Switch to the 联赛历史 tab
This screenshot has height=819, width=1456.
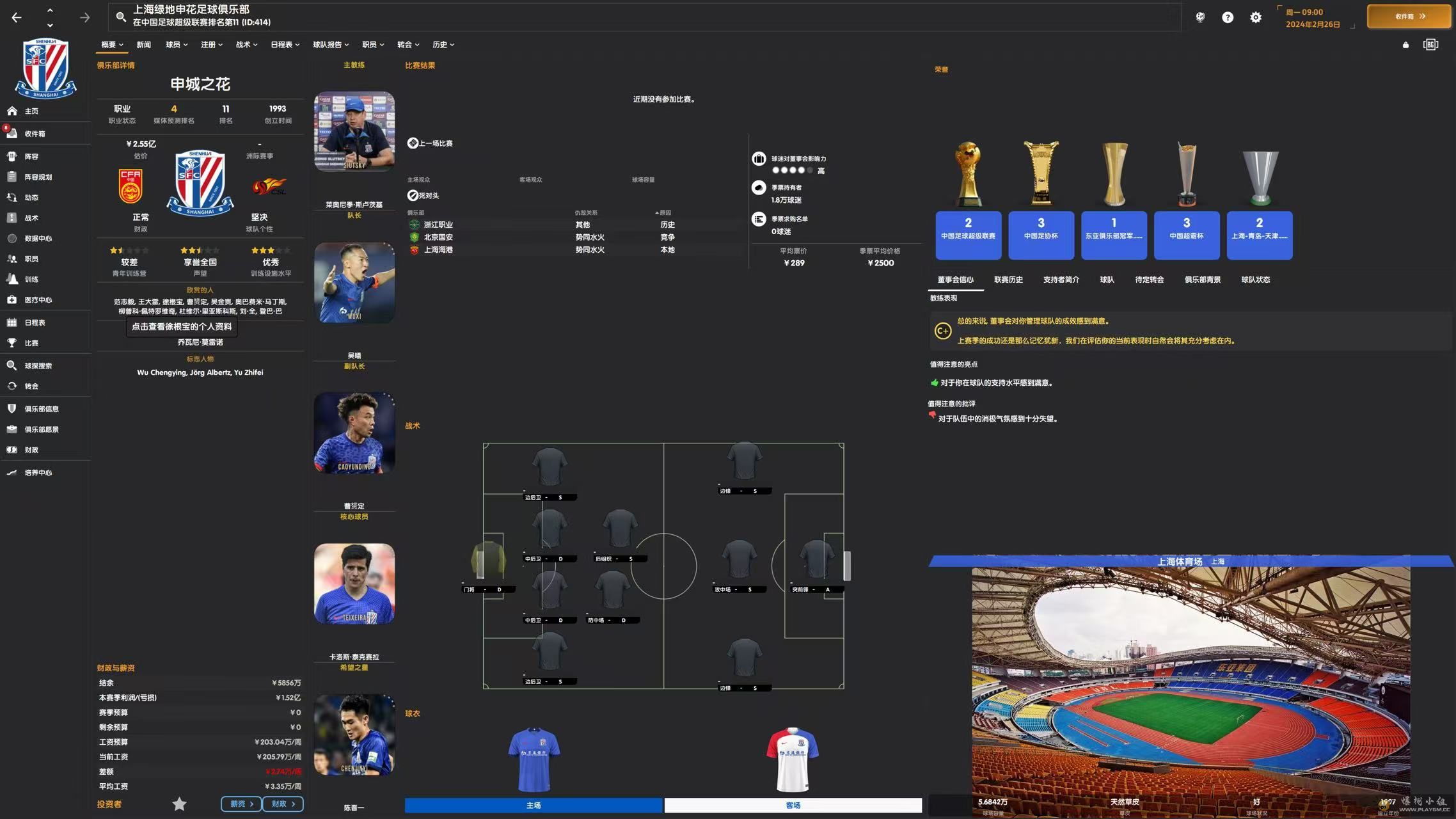(1008, 280)
